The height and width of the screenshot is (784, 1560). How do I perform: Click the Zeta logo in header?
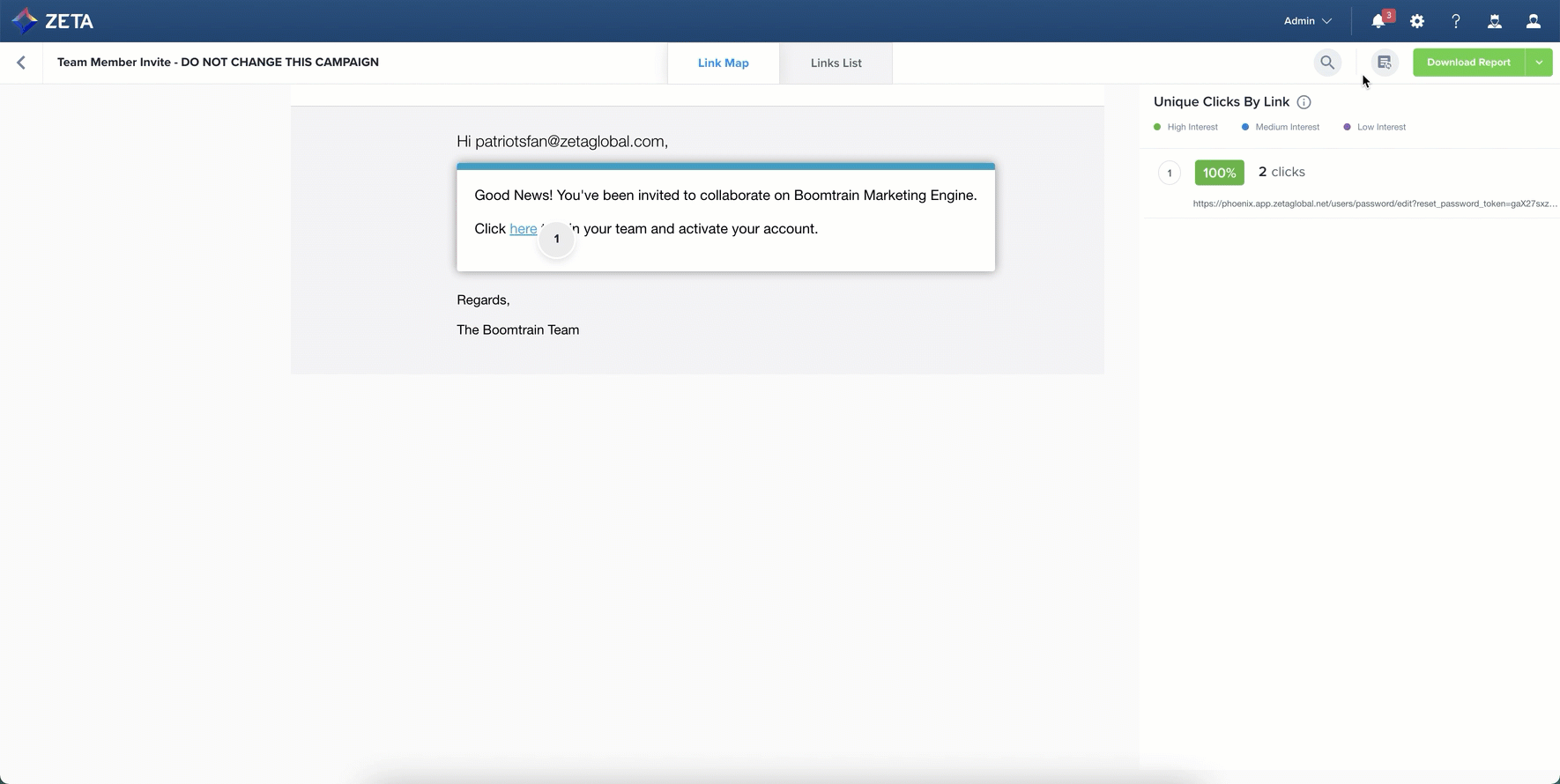pyautogui.click(x=52, y=21)
